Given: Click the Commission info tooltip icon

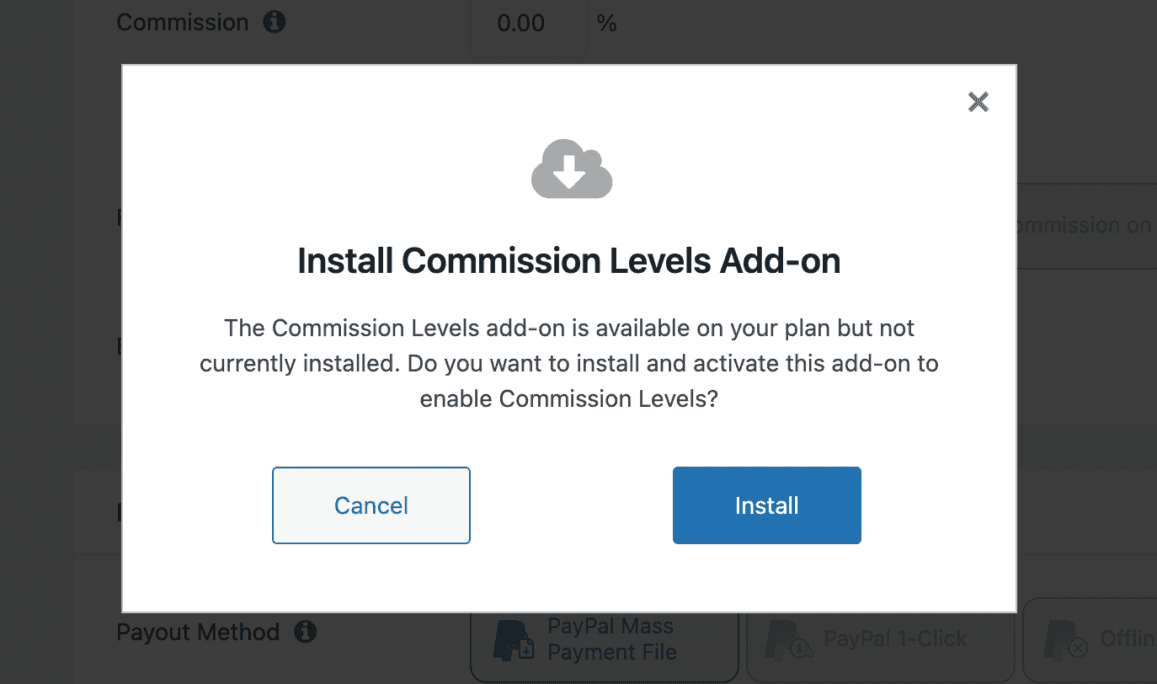Looking at the screenshot, I should [273, 21].
